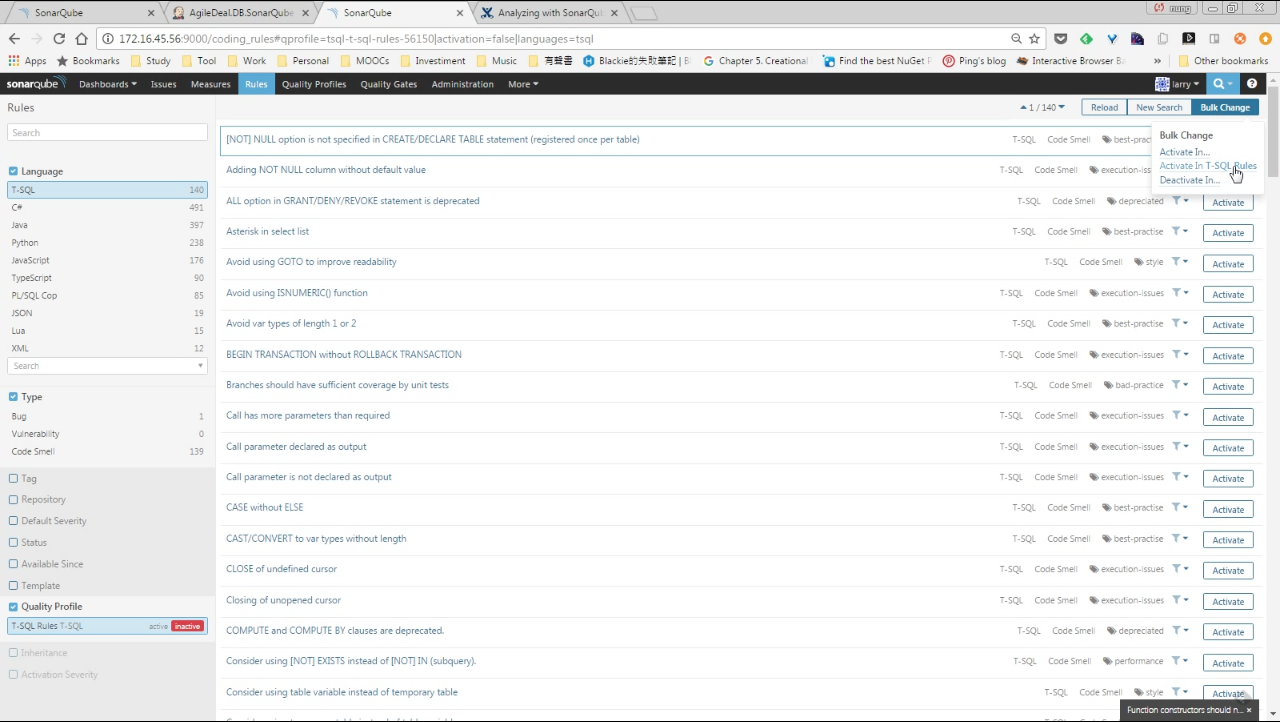Enable the Default Severity facet checkbox
This screenshot has height=722, width=1280.
pyautogui.click(x=13, y=521)
